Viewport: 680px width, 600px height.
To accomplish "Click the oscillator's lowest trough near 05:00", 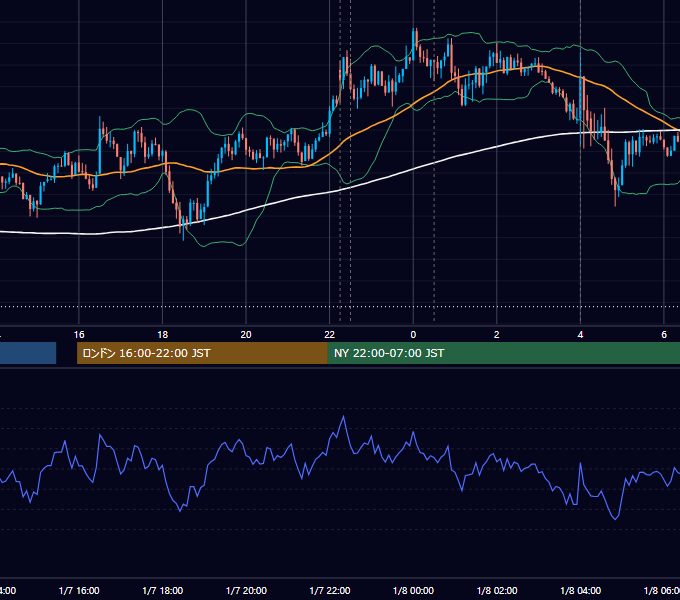I will [x=615, y=518].
